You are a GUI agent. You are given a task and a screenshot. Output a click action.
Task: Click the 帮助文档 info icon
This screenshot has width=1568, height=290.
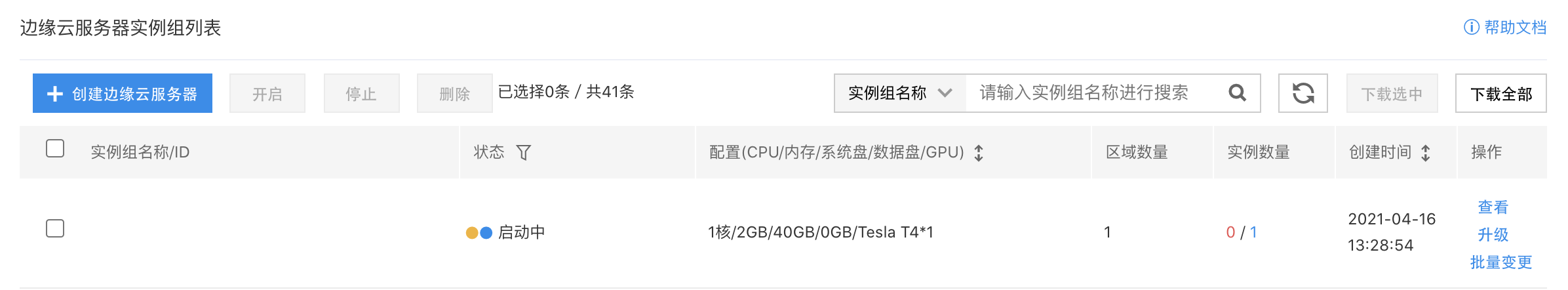1472,27
